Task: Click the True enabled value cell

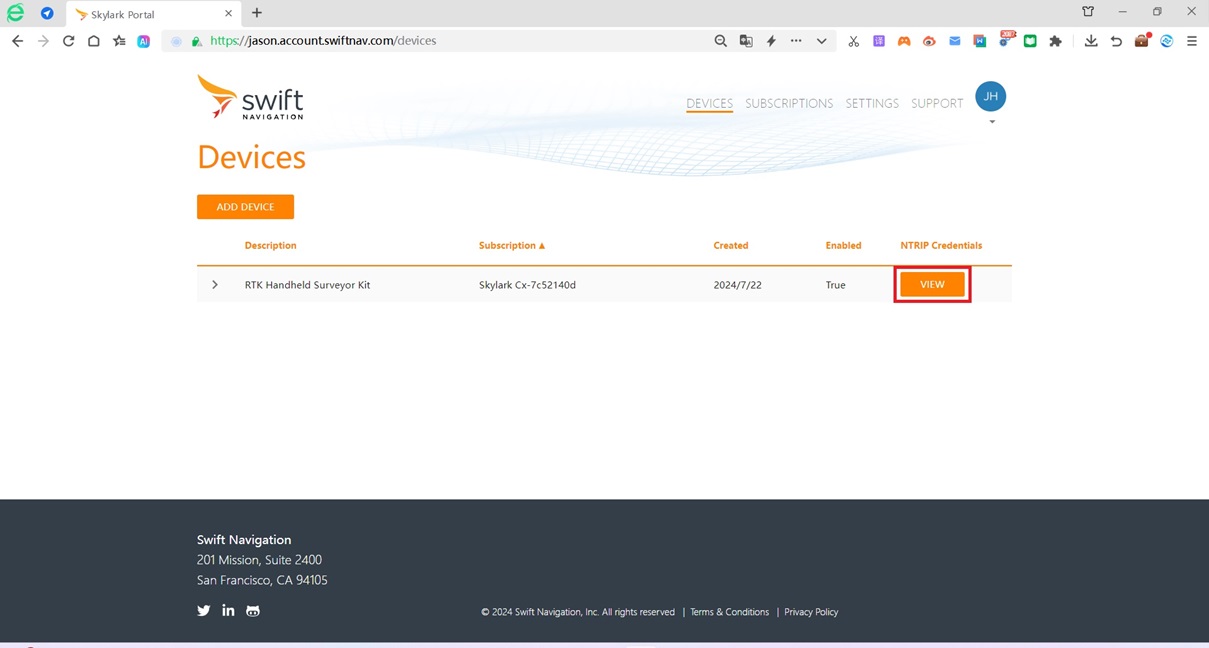Action: pos(835,285)
